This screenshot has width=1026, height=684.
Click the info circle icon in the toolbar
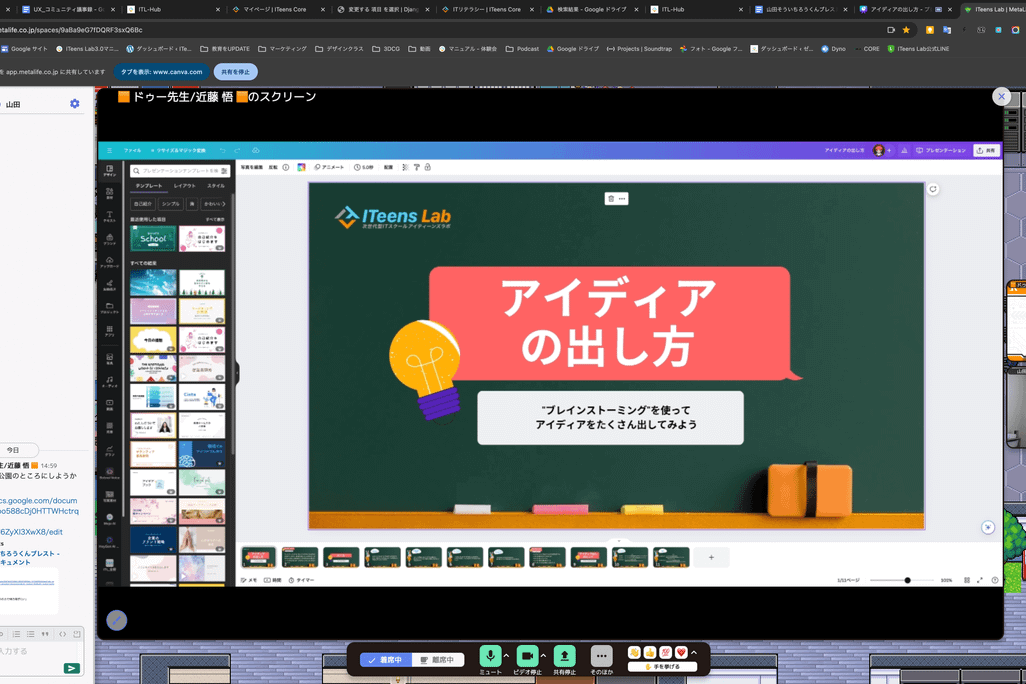tap(286, 168)
